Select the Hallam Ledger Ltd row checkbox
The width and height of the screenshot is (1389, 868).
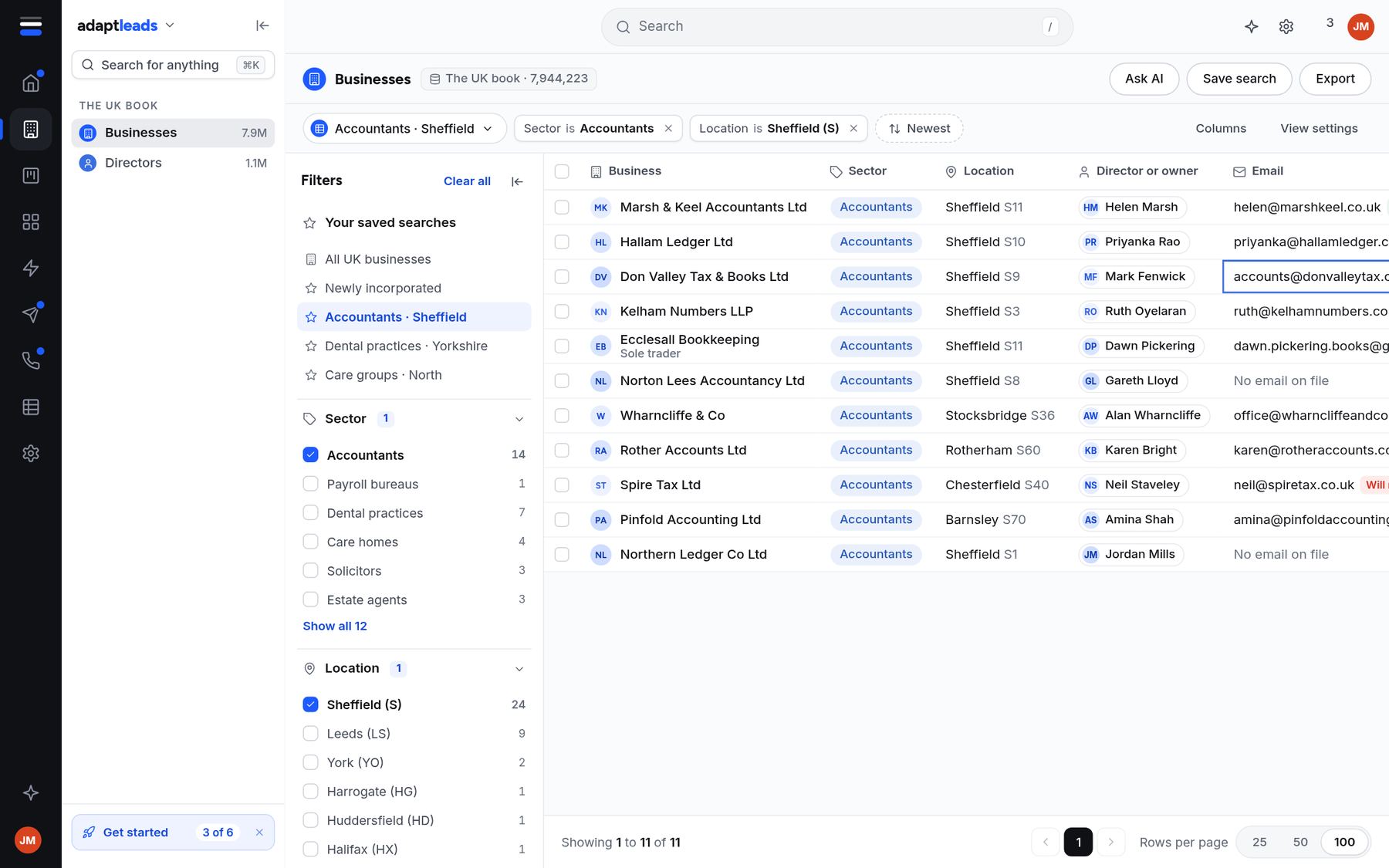pyautogui.click(x=562, y=242)
